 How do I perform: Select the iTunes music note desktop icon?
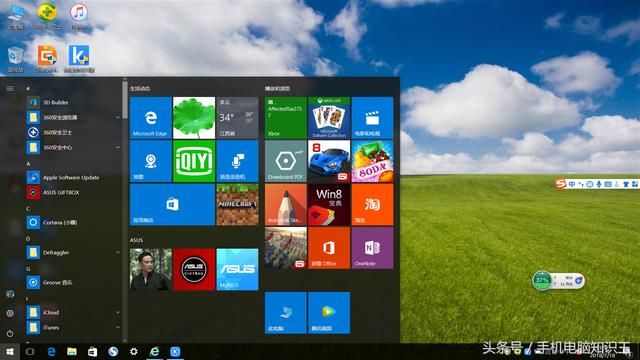click(79, 16)
